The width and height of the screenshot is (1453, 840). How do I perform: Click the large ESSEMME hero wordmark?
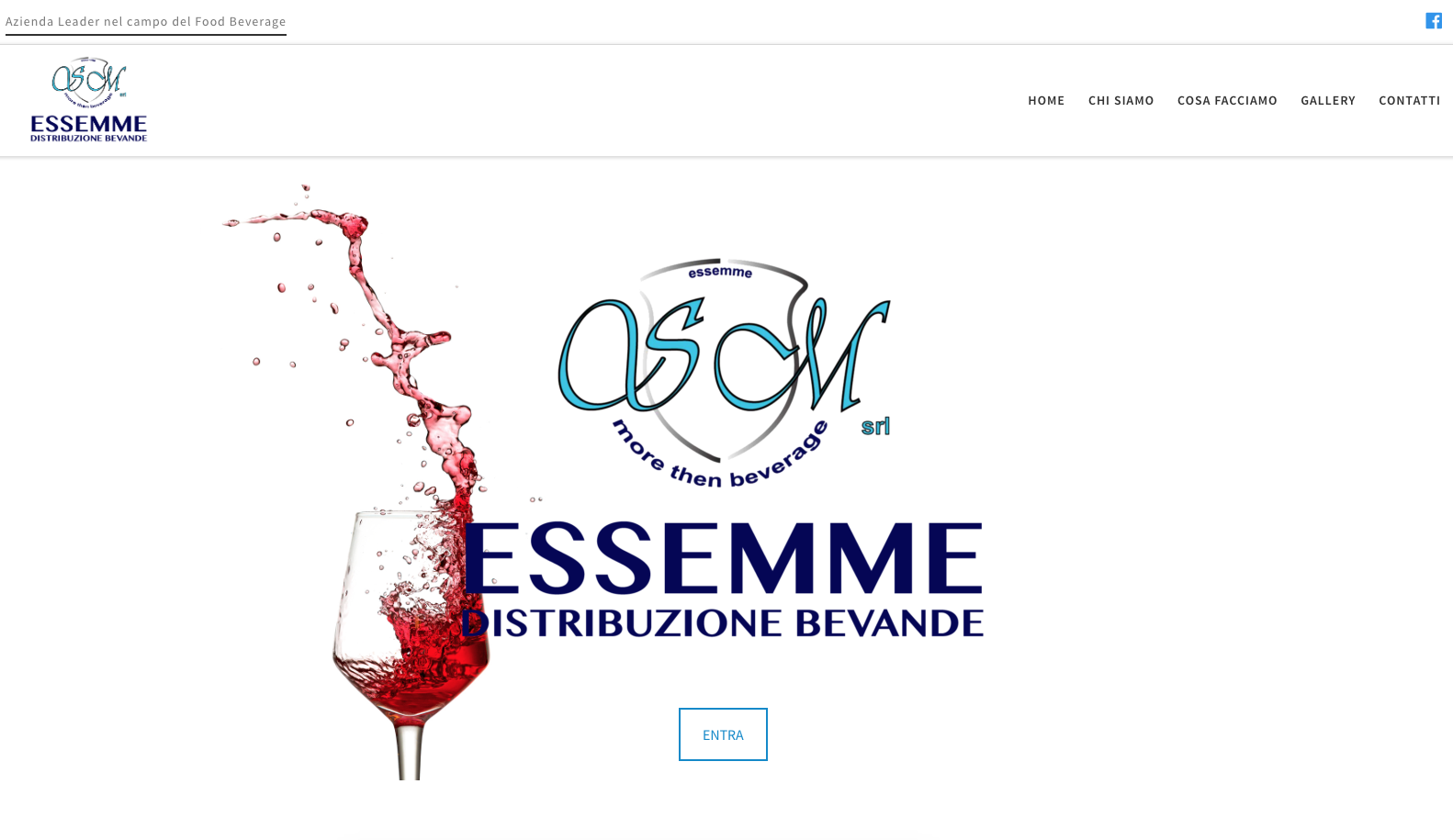(723, 558)
